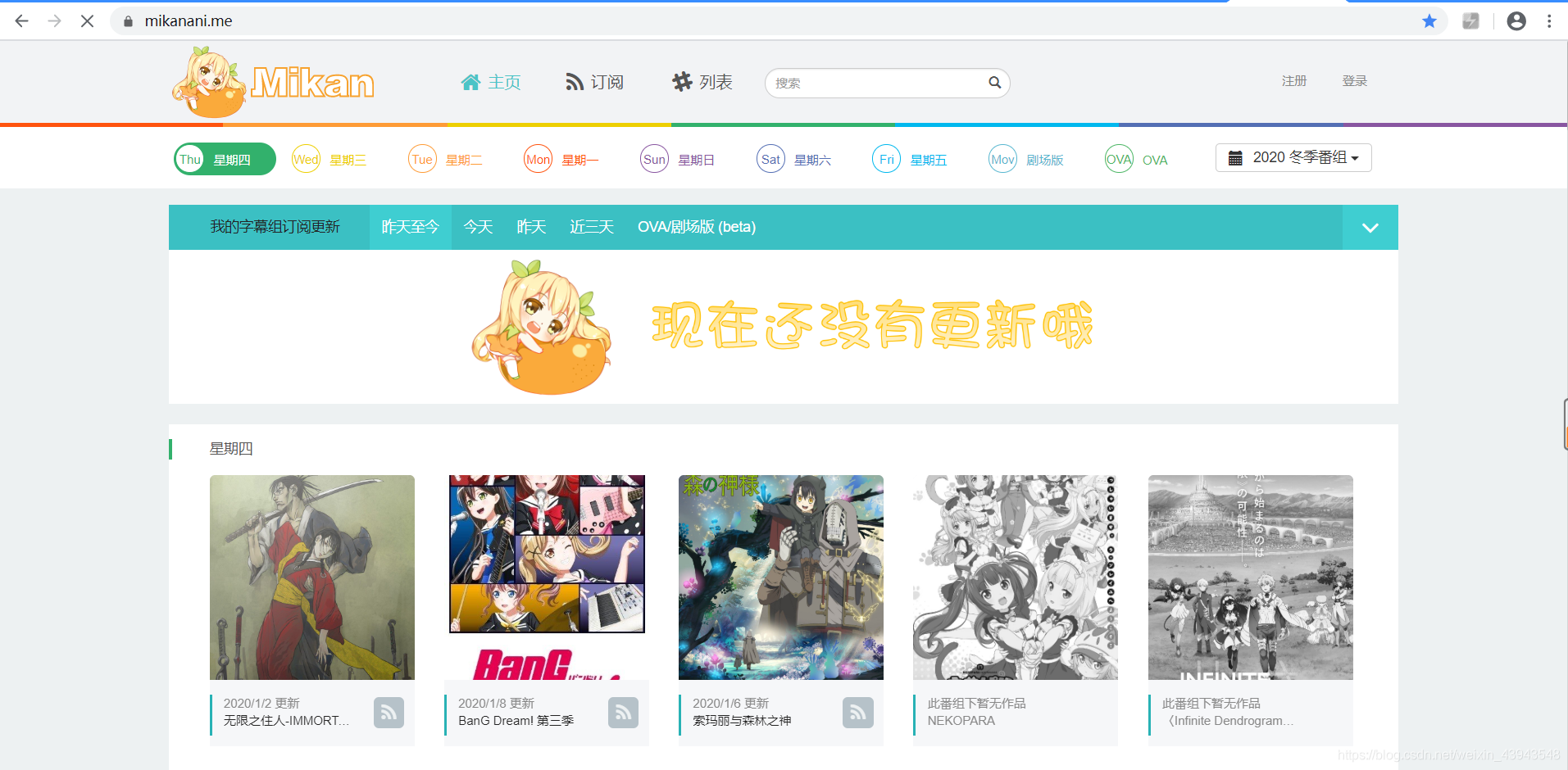Click the 星期四 section heading
The image size is (1568, 770).
(231, 449)
